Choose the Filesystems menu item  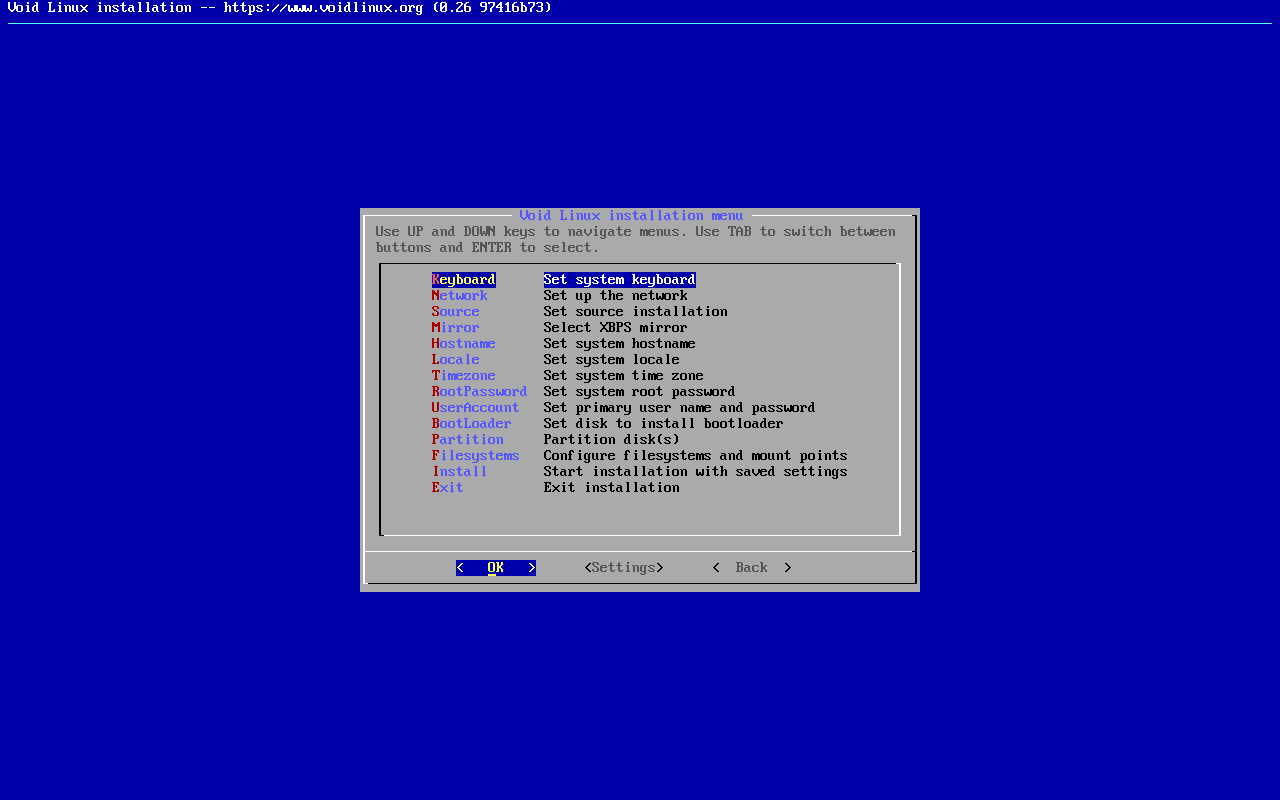(x=475, y=456)
